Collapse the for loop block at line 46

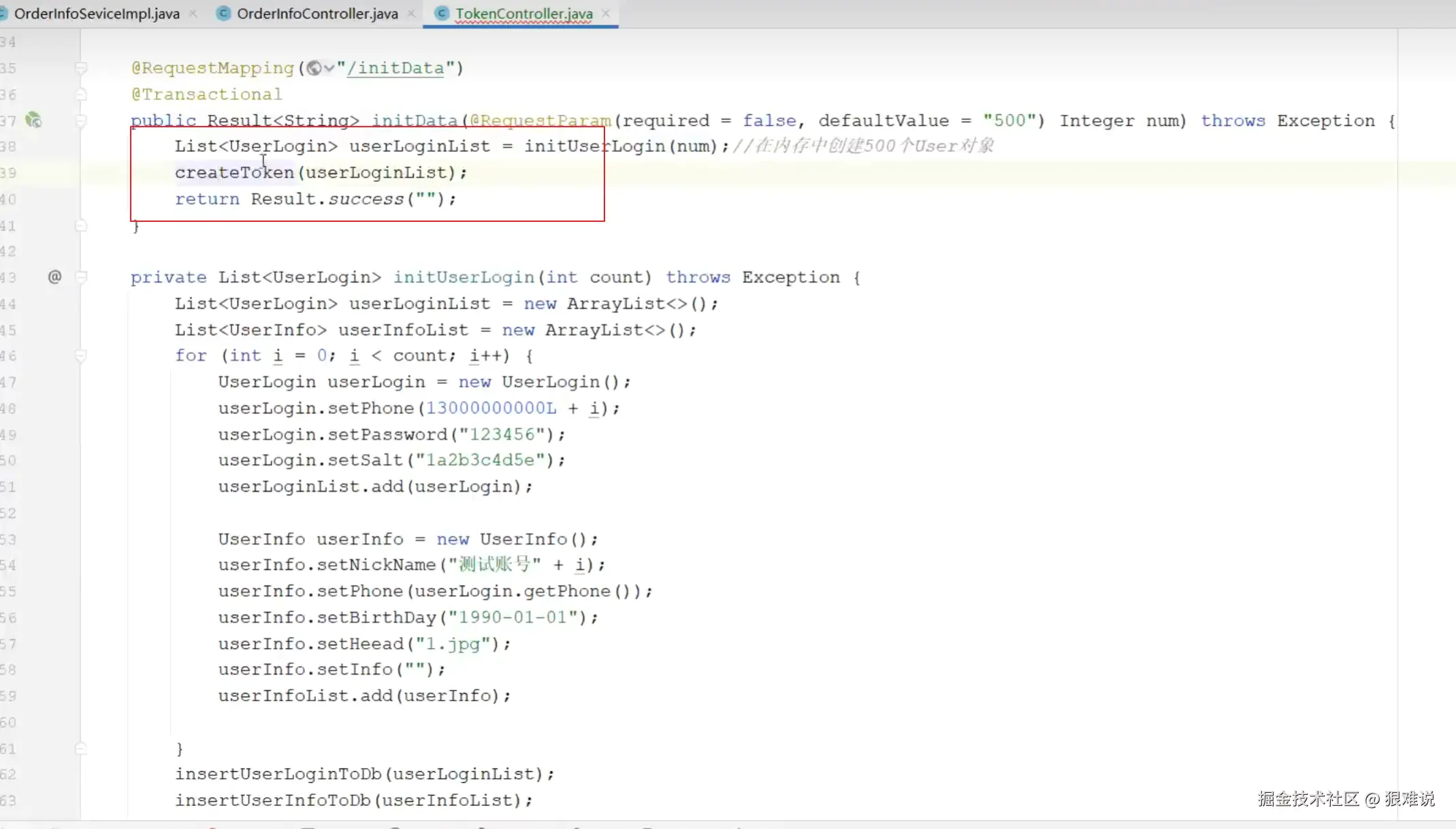click(x=81, y=356)
